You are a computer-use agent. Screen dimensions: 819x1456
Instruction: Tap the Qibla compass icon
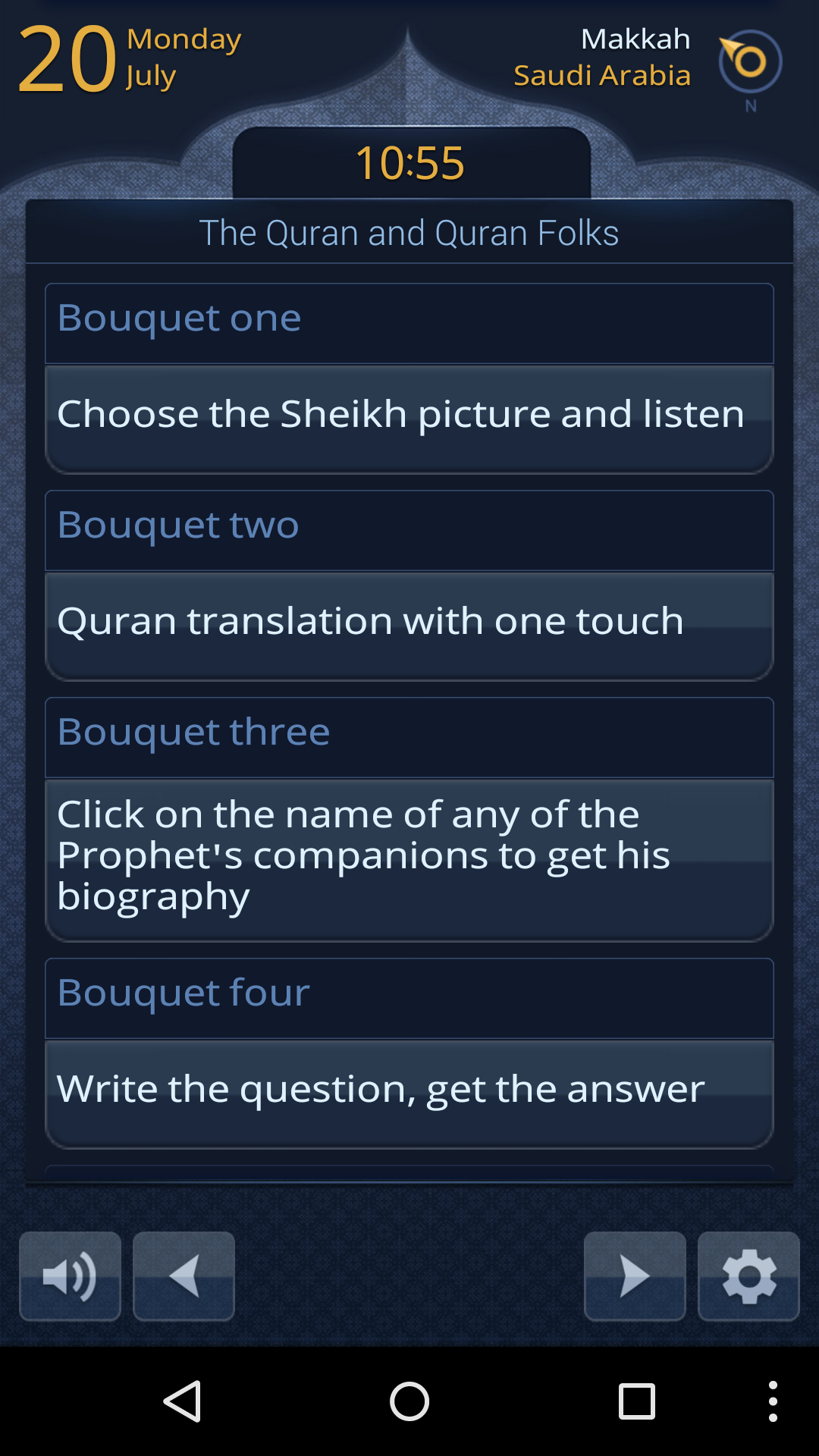tap(749, 62)
